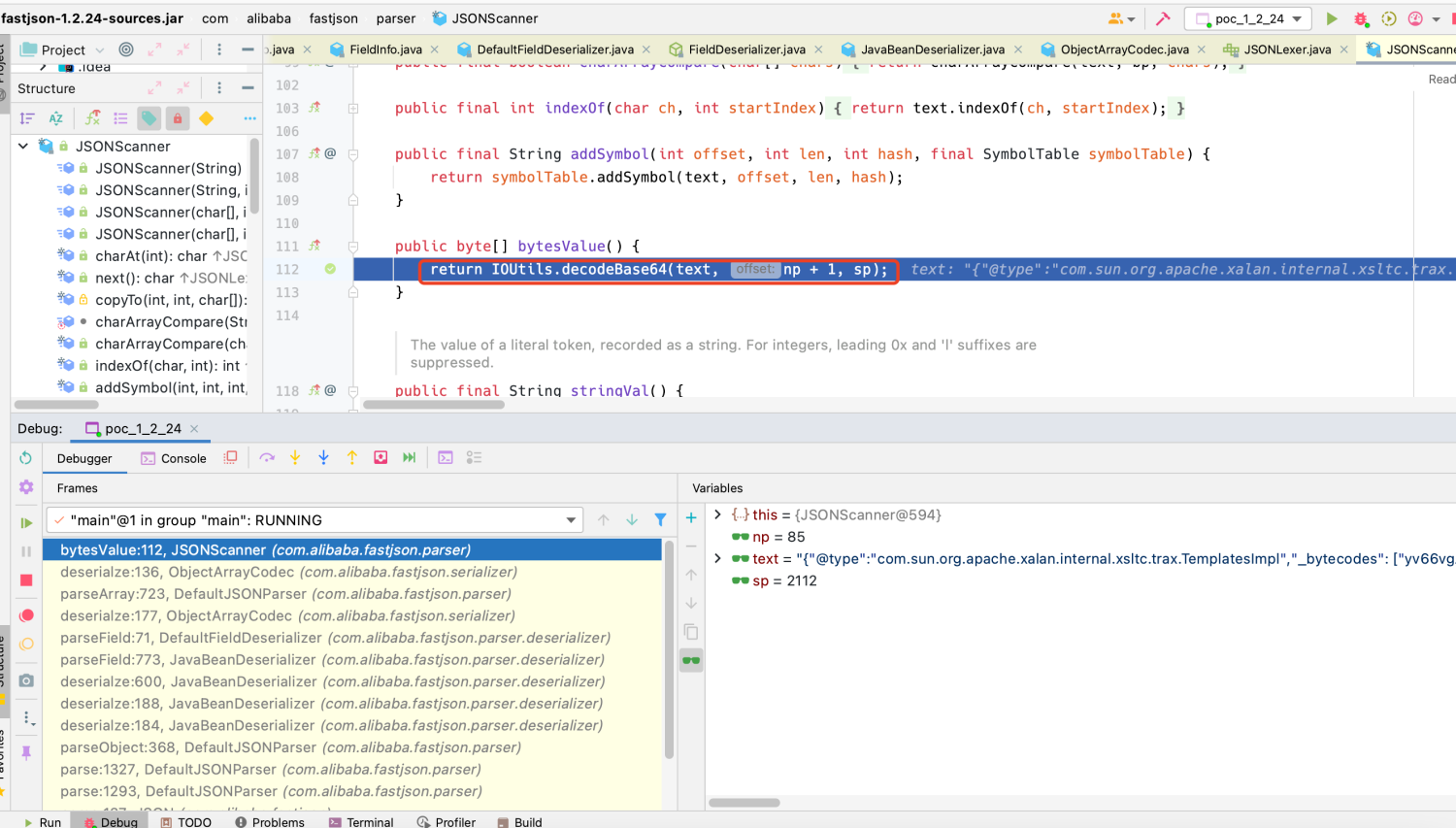Switch to the FieldInfo.java tab

pyautogui.click(x=384, y=50)
